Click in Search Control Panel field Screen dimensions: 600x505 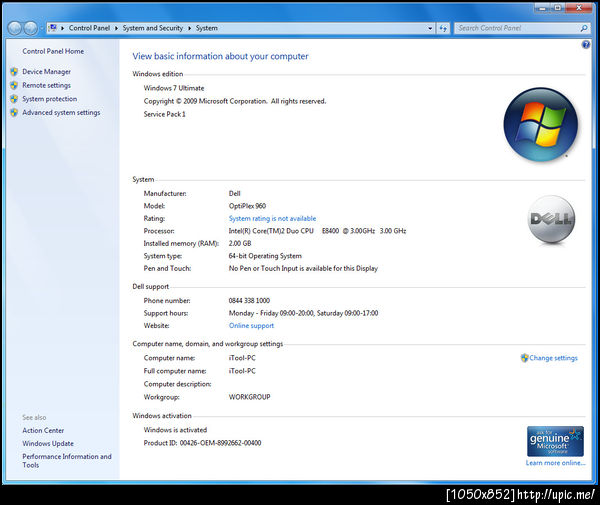click(517, 28)
